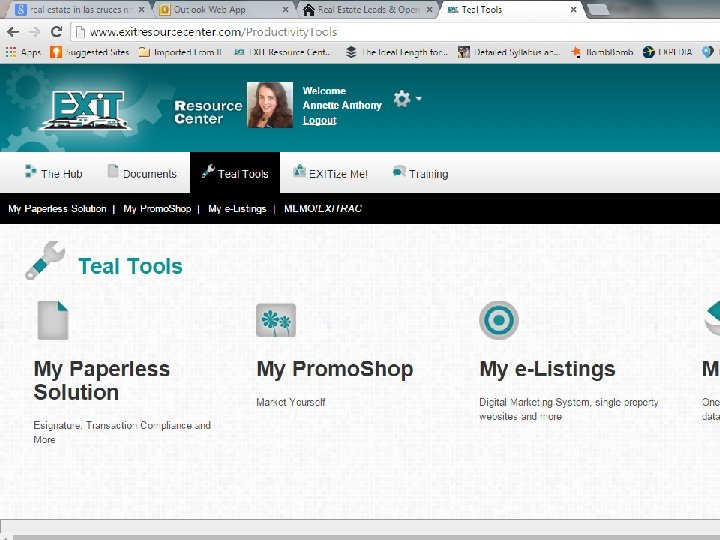Expand the dropdown arrow beside the gear
Image resolution: width=720 pixels, height=540 pixels.
pyautogui.click(x=418, y=98)
